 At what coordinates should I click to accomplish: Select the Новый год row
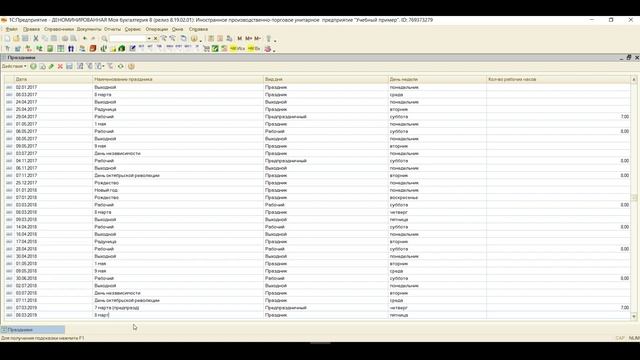318,190
